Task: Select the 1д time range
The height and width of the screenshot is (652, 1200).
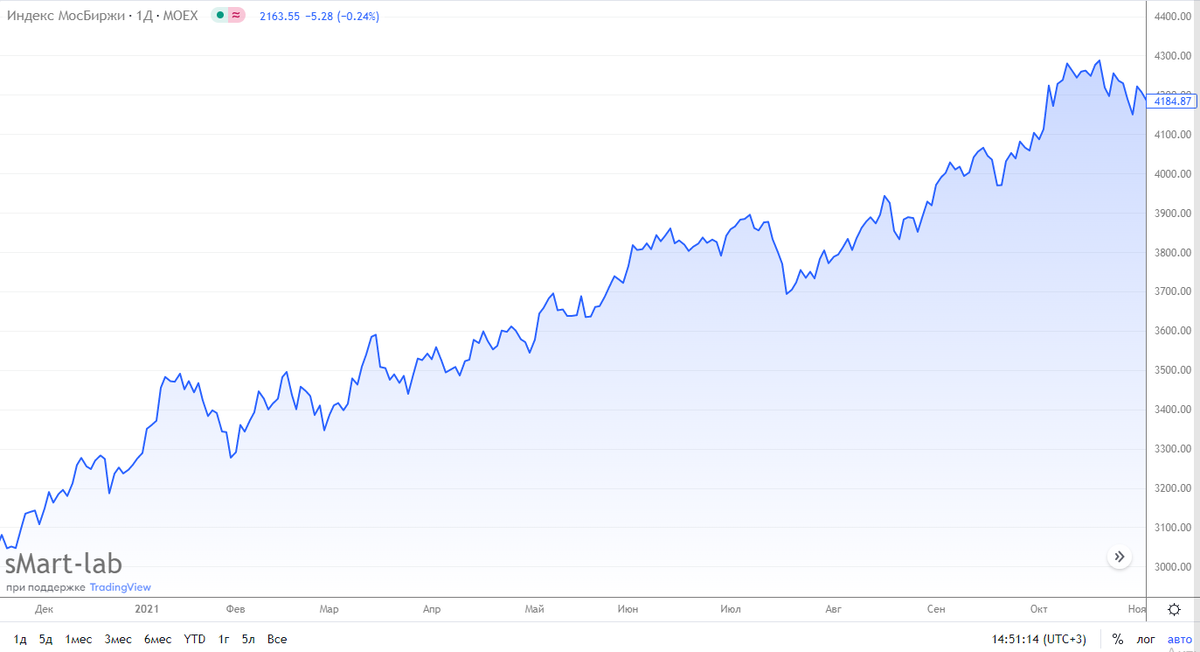Action: (20, 639)
